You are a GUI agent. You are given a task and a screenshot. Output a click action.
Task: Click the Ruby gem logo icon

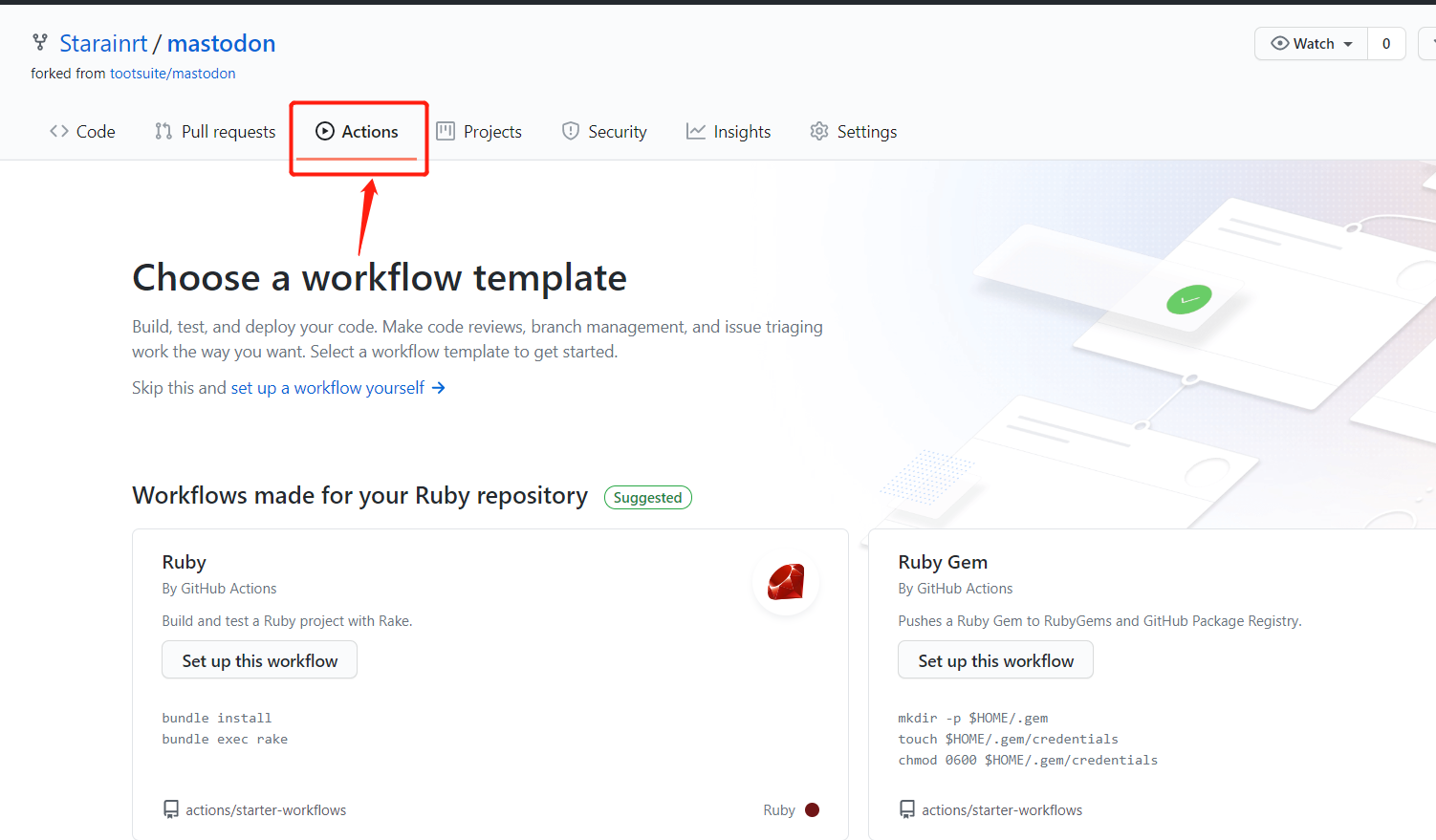pyautogui.click(x=786, y=582)
